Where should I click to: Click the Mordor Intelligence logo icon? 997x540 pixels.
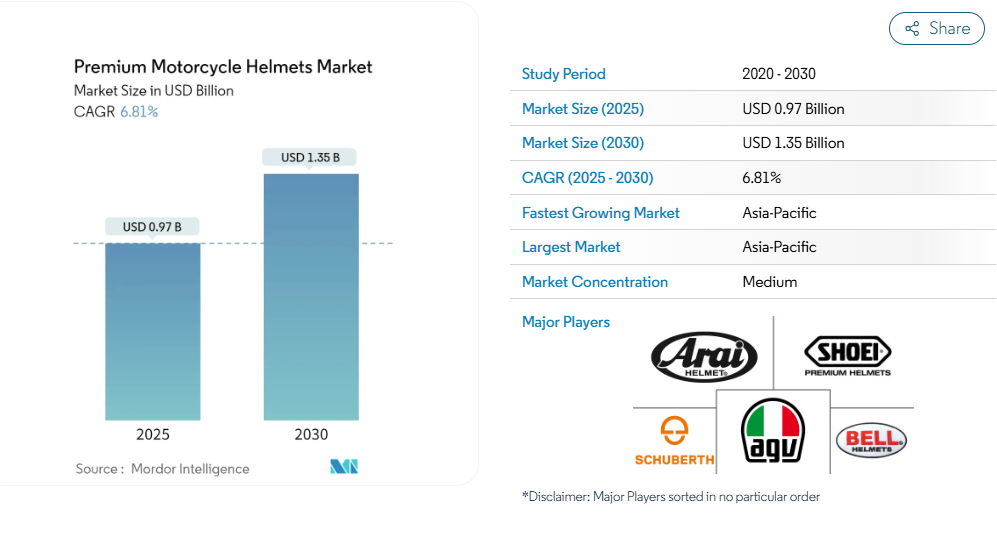[x=343, y=467]
